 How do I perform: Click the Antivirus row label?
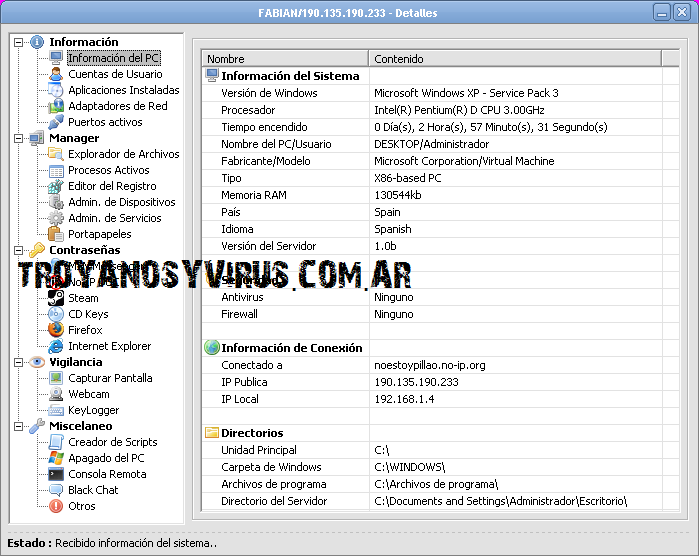tap(242, 297)
